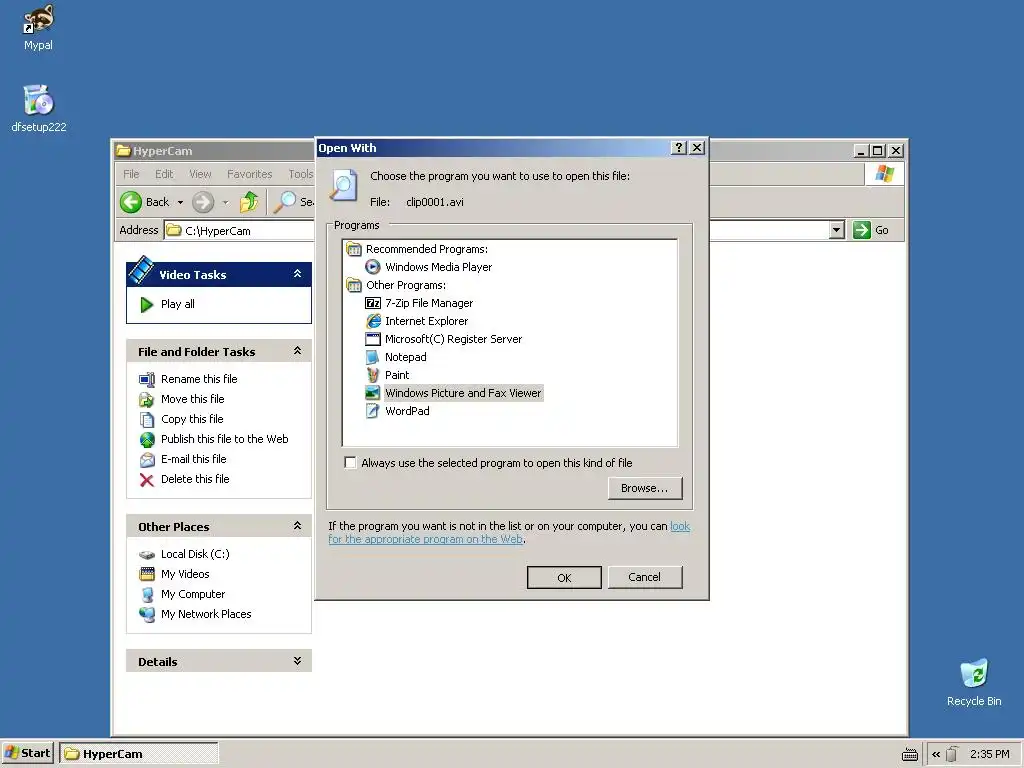Image resolution: width=1024 pixels, height=768 pixels.
Task: Click the Other Programs group header
Action: (406, 285)
